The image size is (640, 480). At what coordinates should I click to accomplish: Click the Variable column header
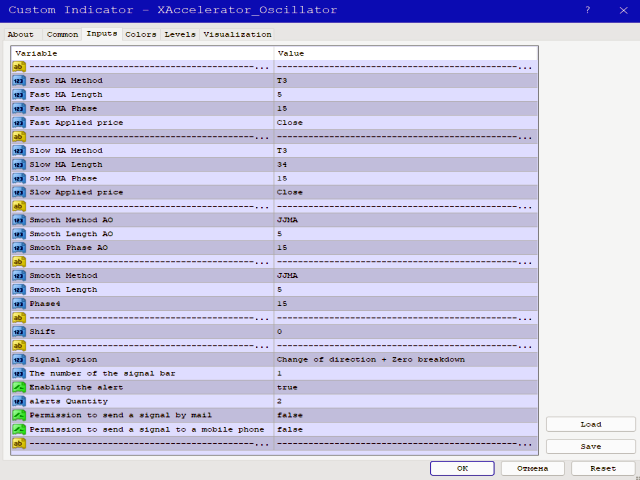(143, 53)
